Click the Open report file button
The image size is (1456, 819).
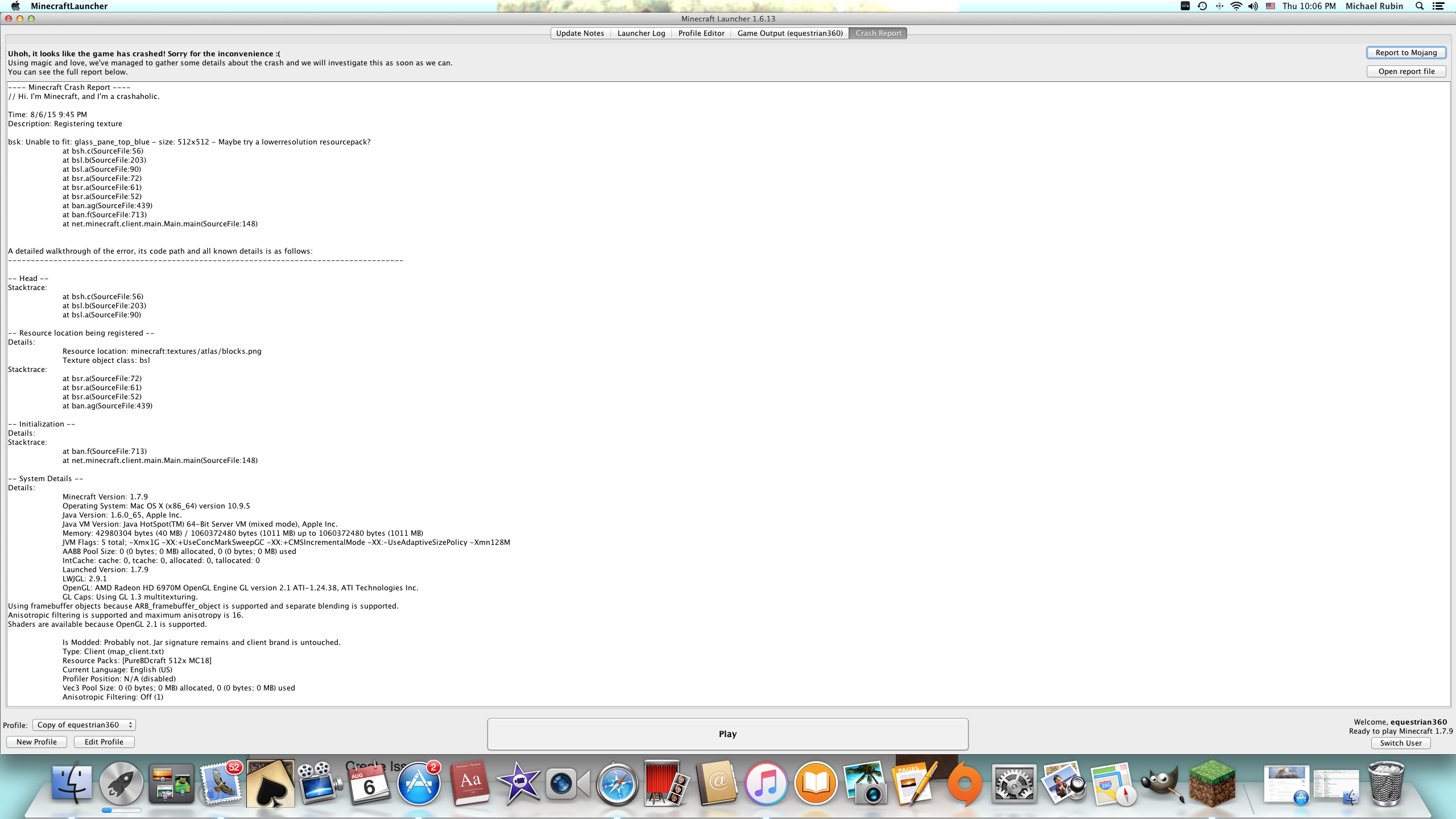click(1406, 71)
